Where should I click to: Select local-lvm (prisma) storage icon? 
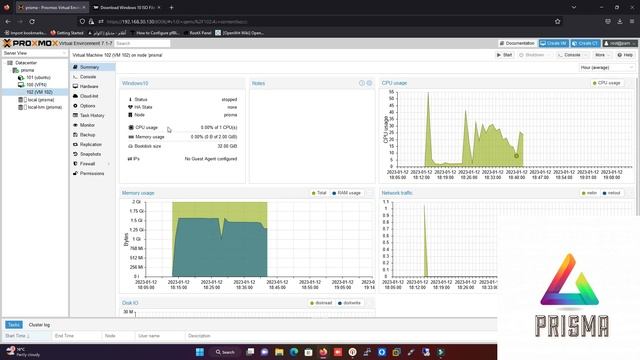pyautogui.click(x=21, y=107)
